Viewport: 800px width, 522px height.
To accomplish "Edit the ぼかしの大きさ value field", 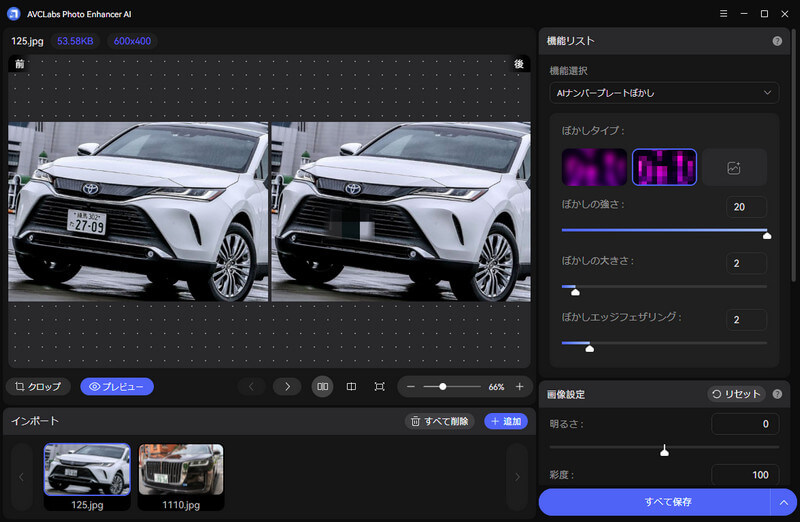I will pos(746,263).
